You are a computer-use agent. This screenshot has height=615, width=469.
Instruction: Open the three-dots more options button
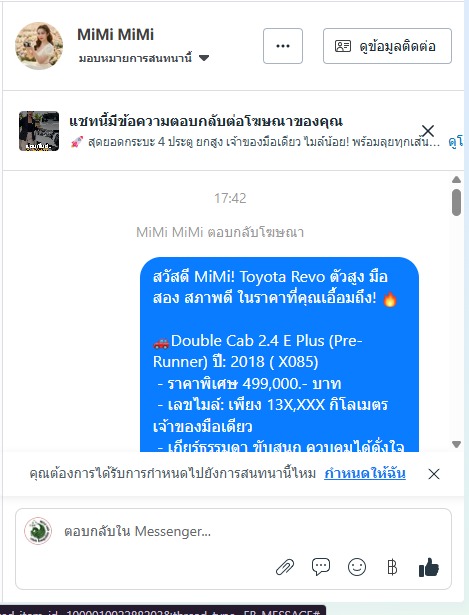pyautogui.click(x=283, y=46)
